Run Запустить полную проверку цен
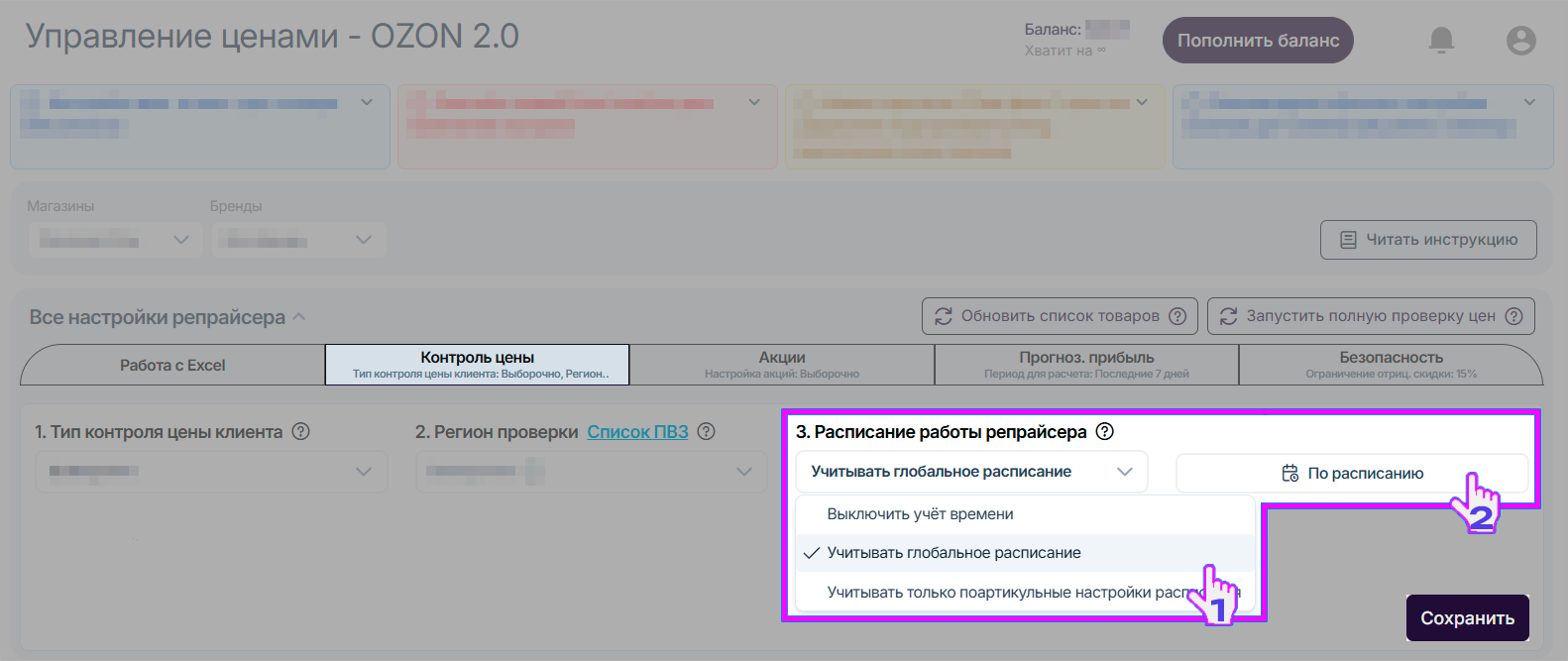Screen dimensions: 1568x661 tap(1371, 316)
